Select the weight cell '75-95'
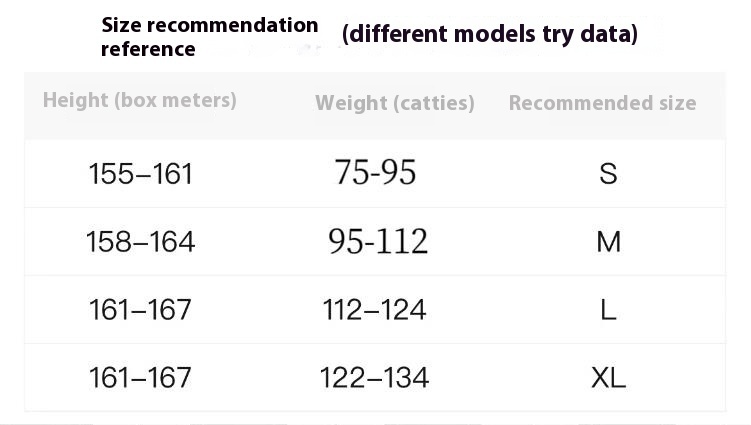This screenshot has height=425, width=751. pyautogui.click(x=375, y=173)
